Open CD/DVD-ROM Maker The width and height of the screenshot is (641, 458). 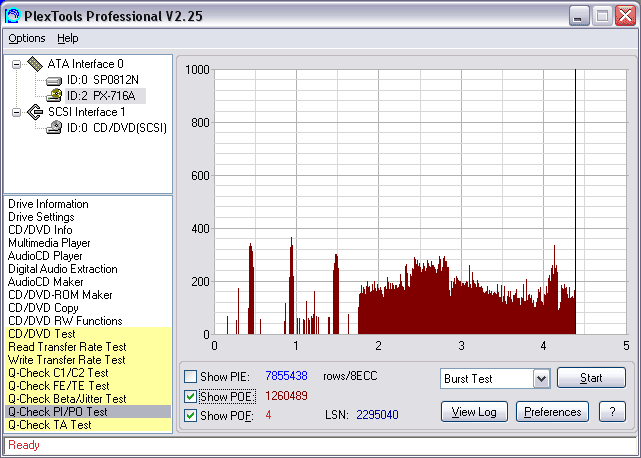60,295
